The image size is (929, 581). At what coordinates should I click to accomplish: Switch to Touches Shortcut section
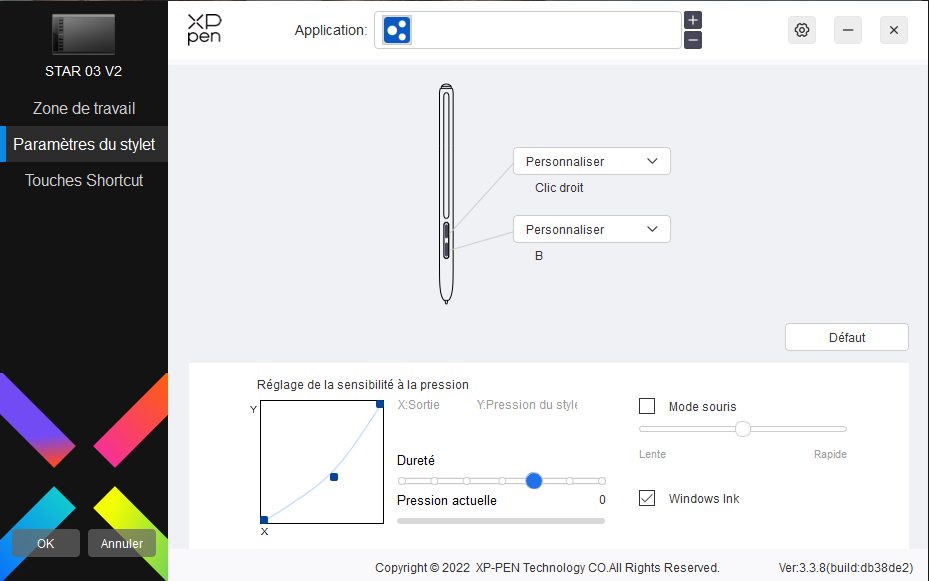click(x=84, y=180)
